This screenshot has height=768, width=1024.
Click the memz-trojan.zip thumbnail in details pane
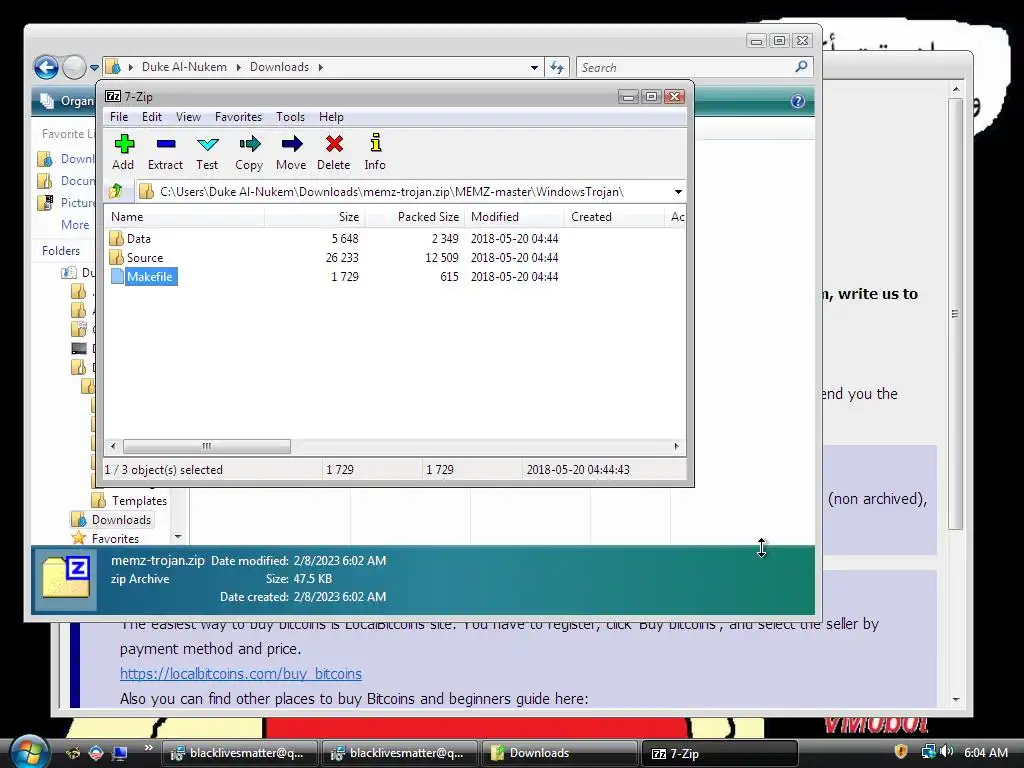tap(65, 578)
